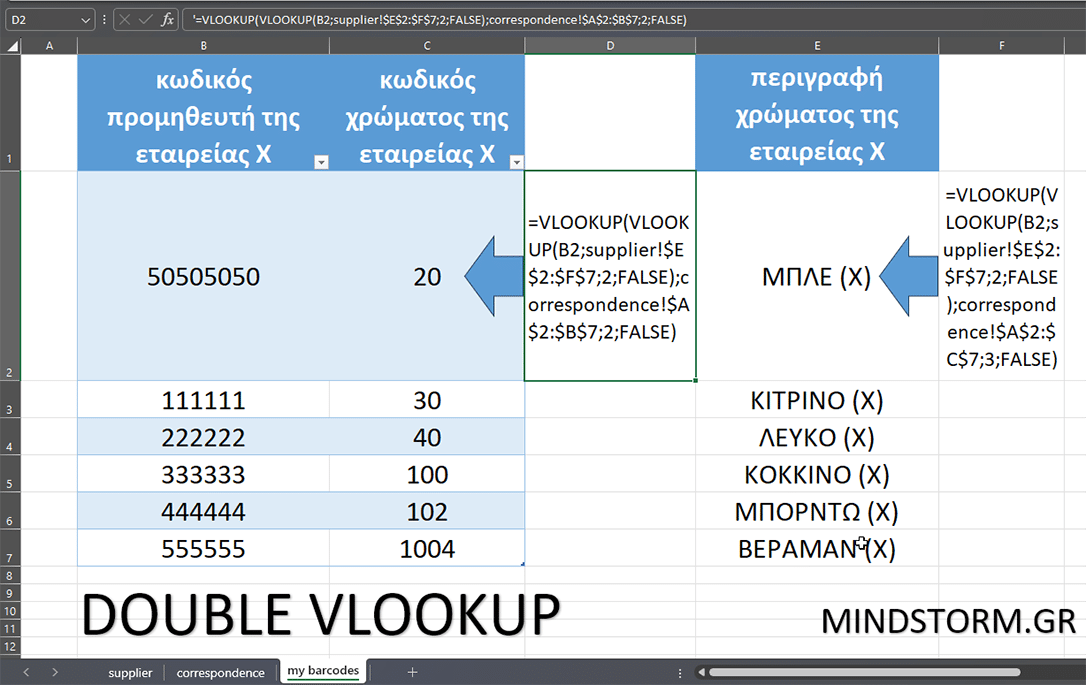The width and height of the screenshot is (1086, 685).
Task: Add a new sheet with plus icon
Action: pyautogui.click(x=412, y=673)
